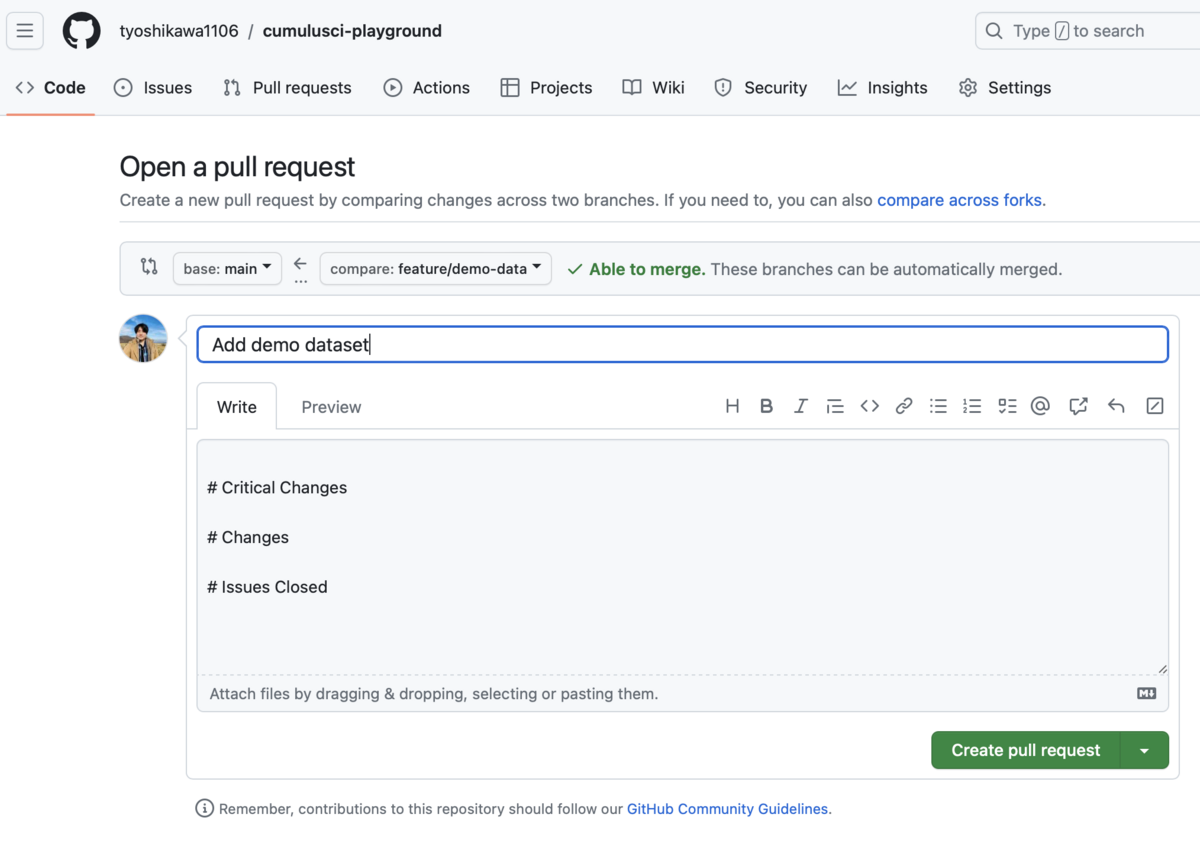Apply bold formatting to the text
Image resolution: width=1200 pixels, height=853 pixels.
[766, 406]
